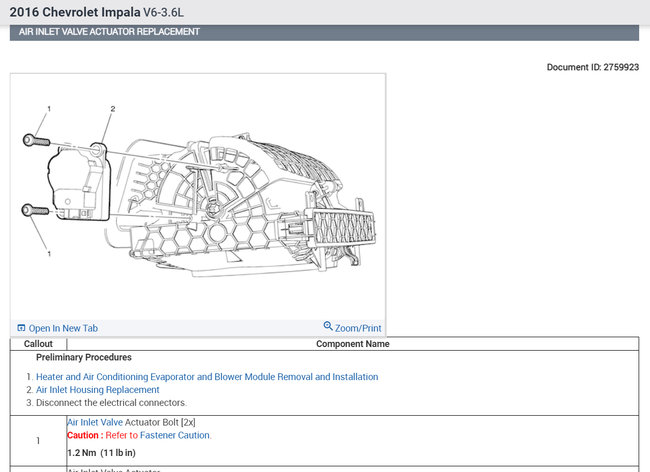Click the magnifier icon beside Zoom/Print
Screen dimensions: 650x472
328,326
